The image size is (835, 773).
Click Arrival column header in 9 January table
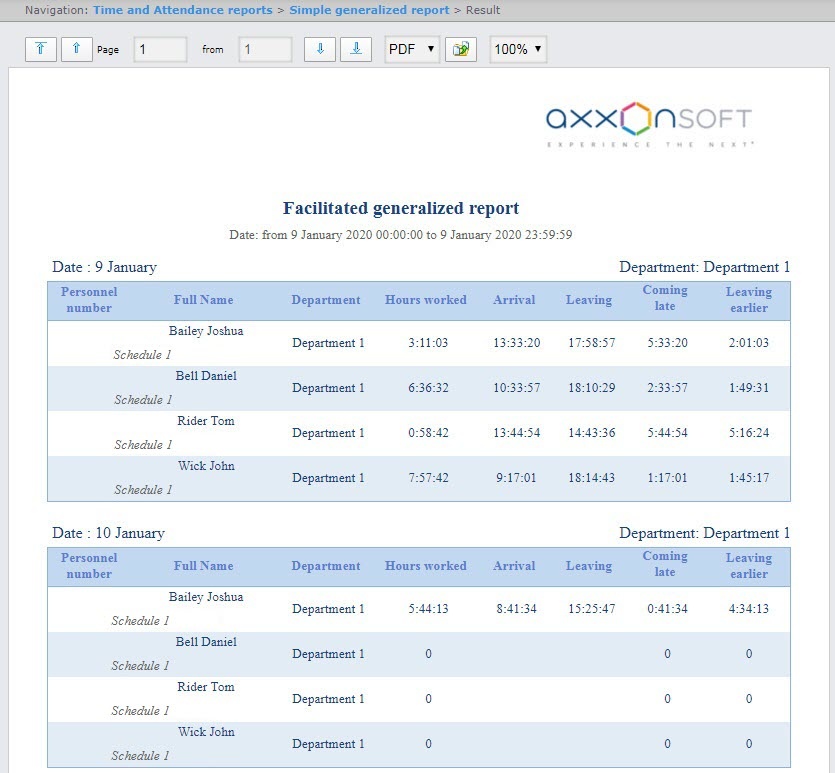point(514,300)
